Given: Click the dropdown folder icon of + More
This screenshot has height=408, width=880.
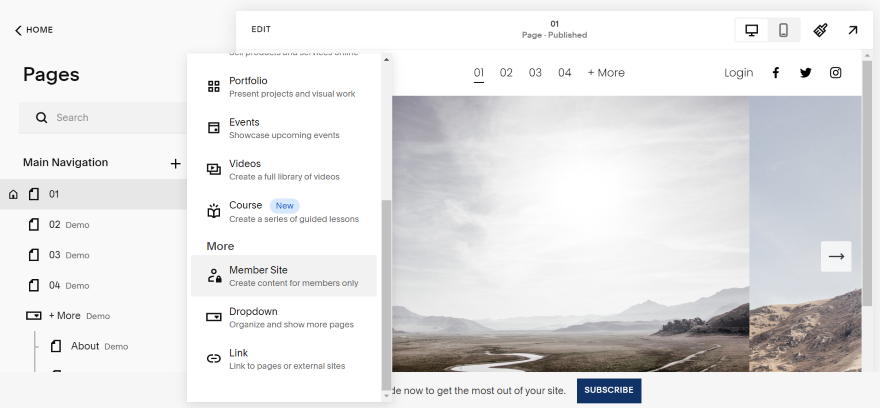Looking at the screenshot, I should pyautogui.click(x=34, y=316).
